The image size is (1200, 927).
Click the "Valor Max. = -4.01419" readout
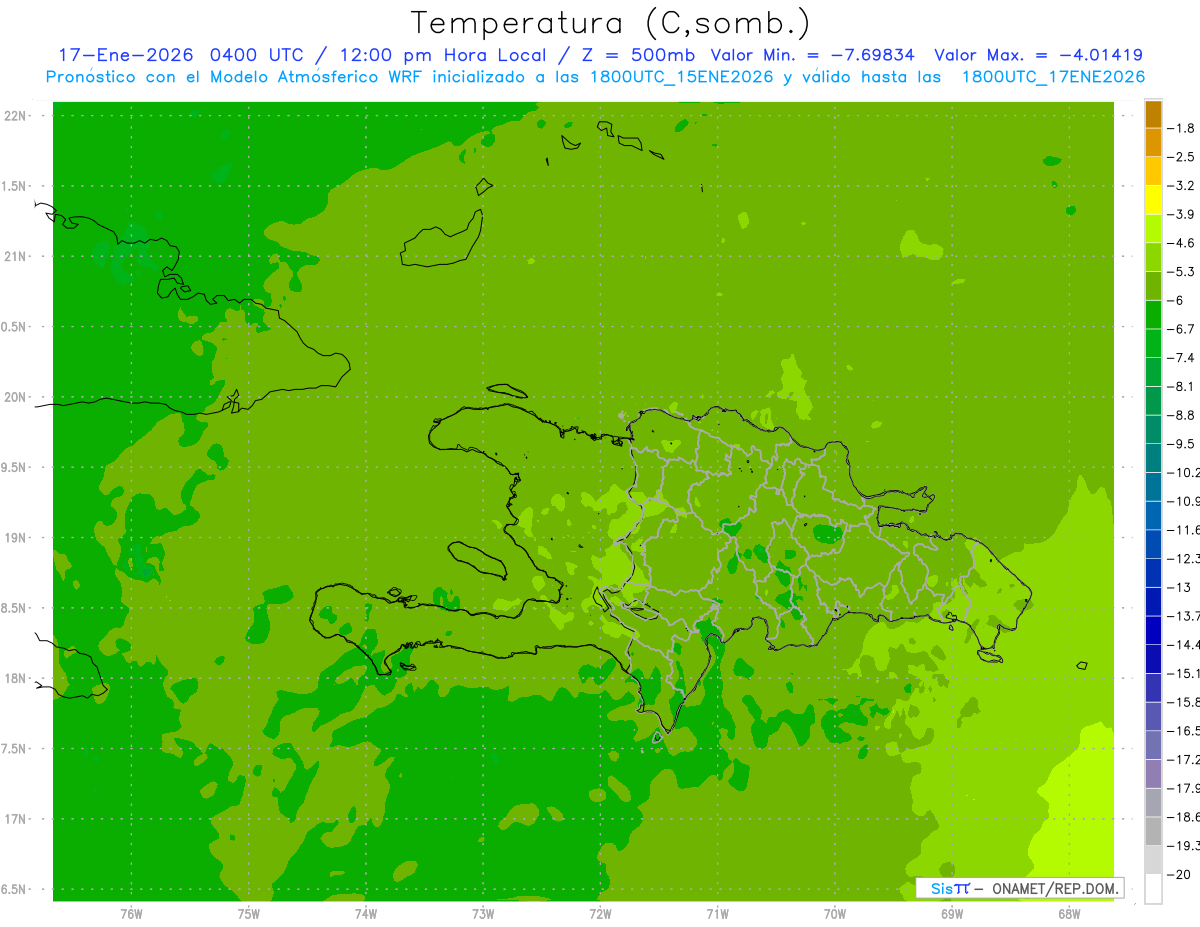coord(1038,55)
